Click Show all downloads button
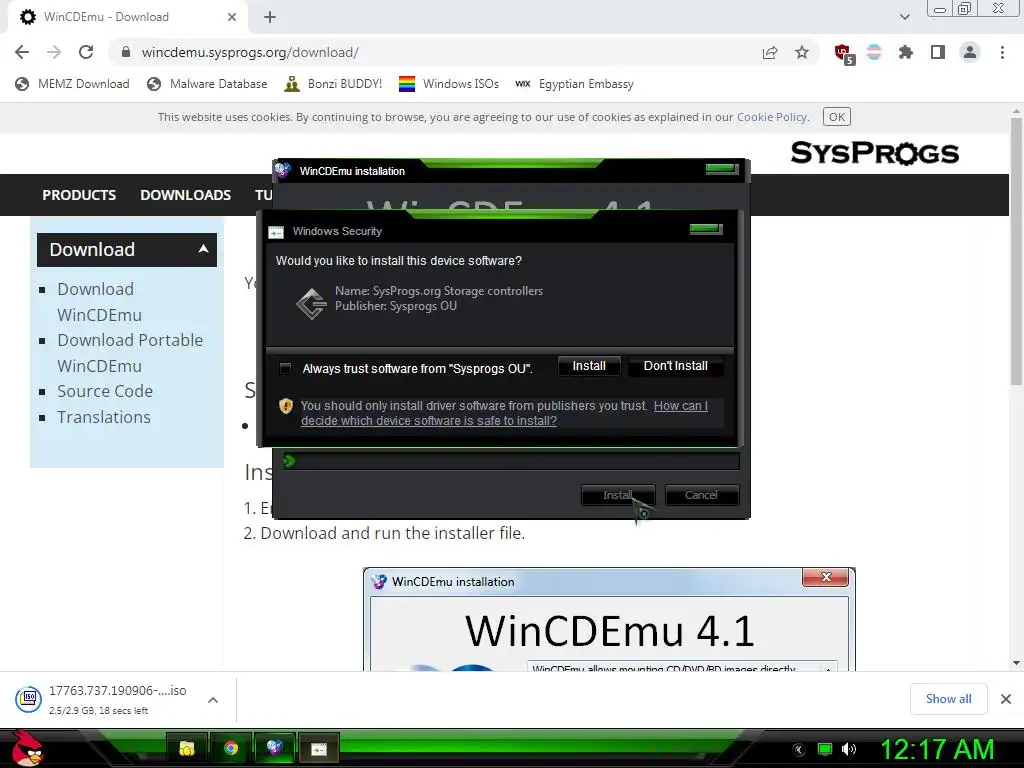Viewport: 1024px width, 768px height. [x=948, y=699]
